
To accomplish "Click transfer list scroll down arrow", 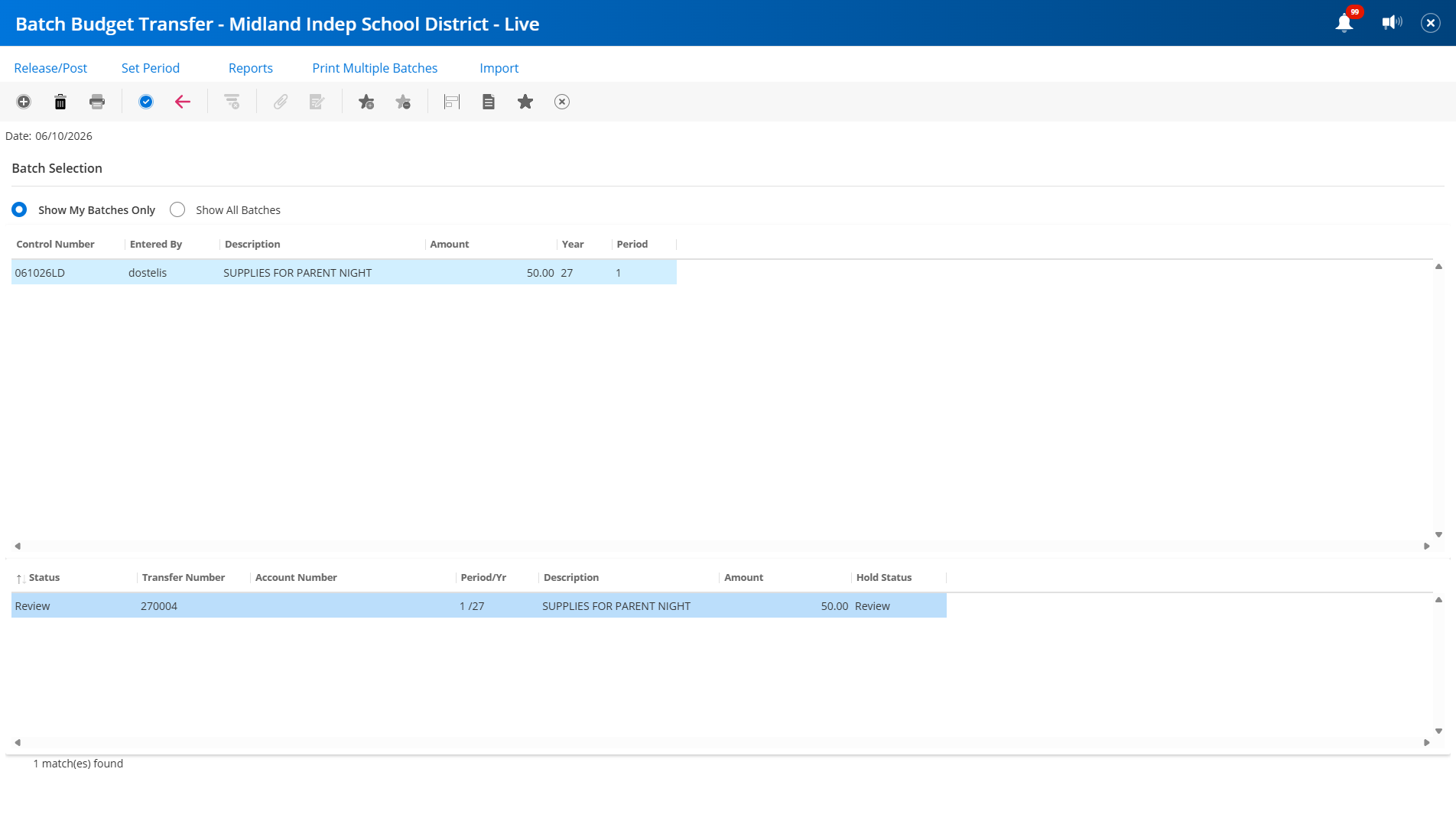I will point(1438,732).
